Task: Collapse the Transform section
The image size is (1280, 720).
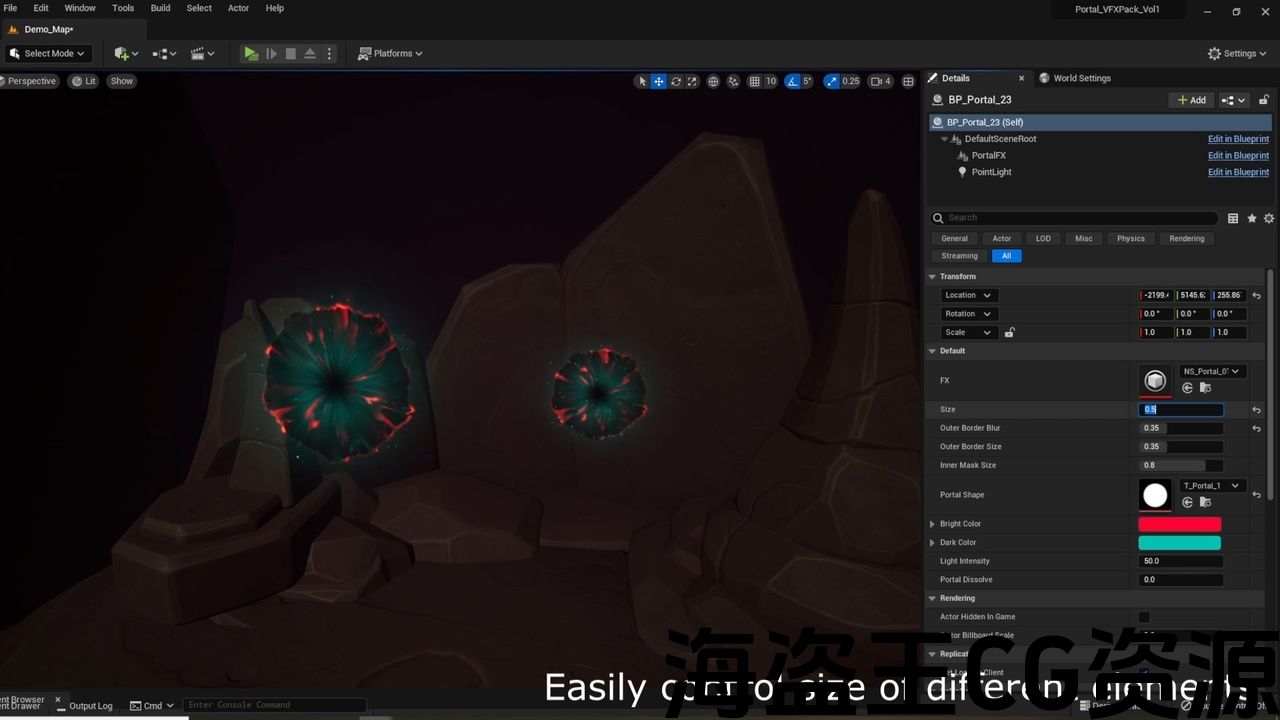Action: pos(933,277)
